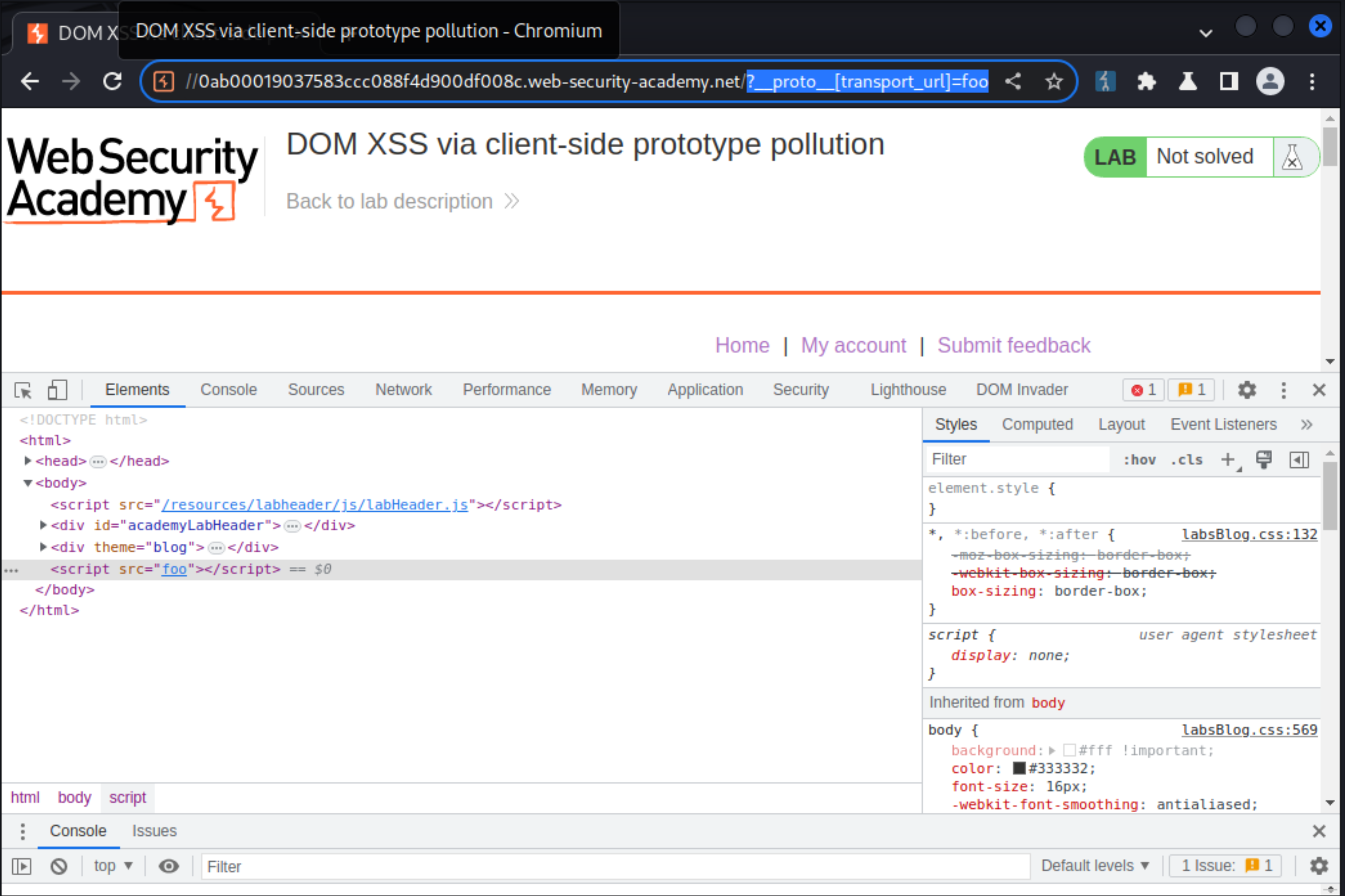Click the Home link
The image size is (1345, 896).
742,346
